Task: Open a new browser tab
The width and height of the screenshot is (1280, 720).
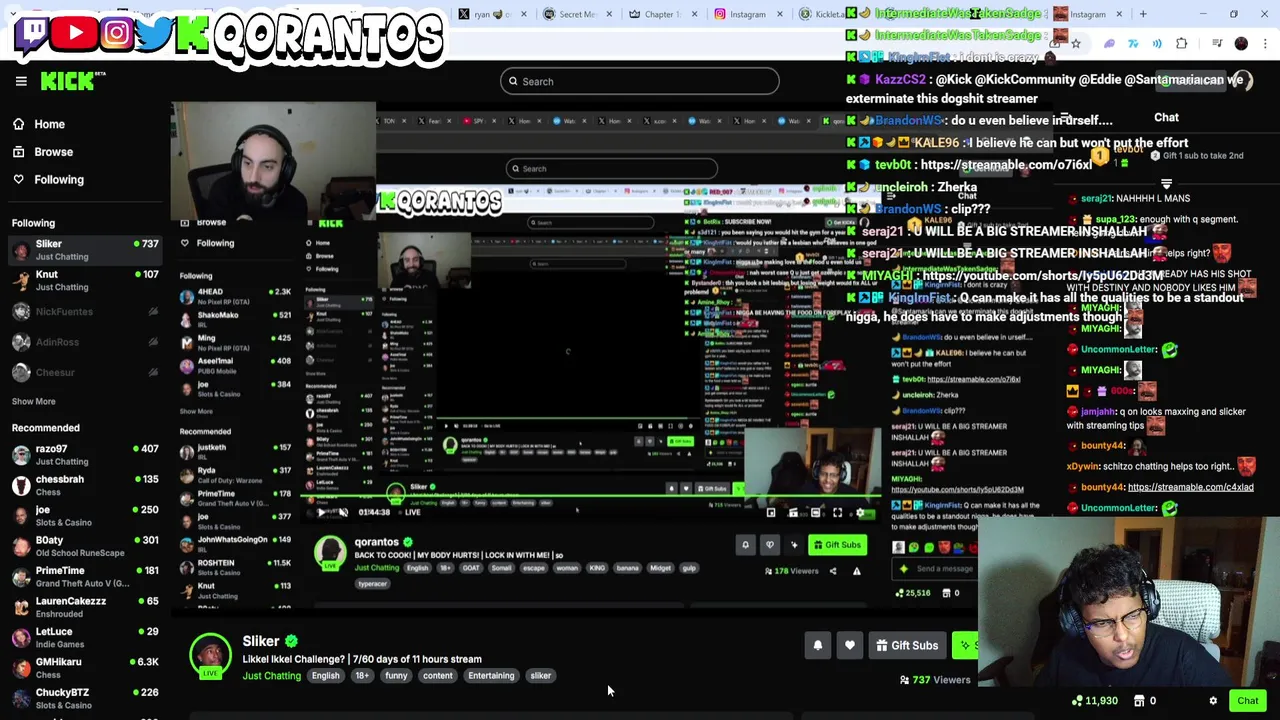Action: tap(1143, 14)
